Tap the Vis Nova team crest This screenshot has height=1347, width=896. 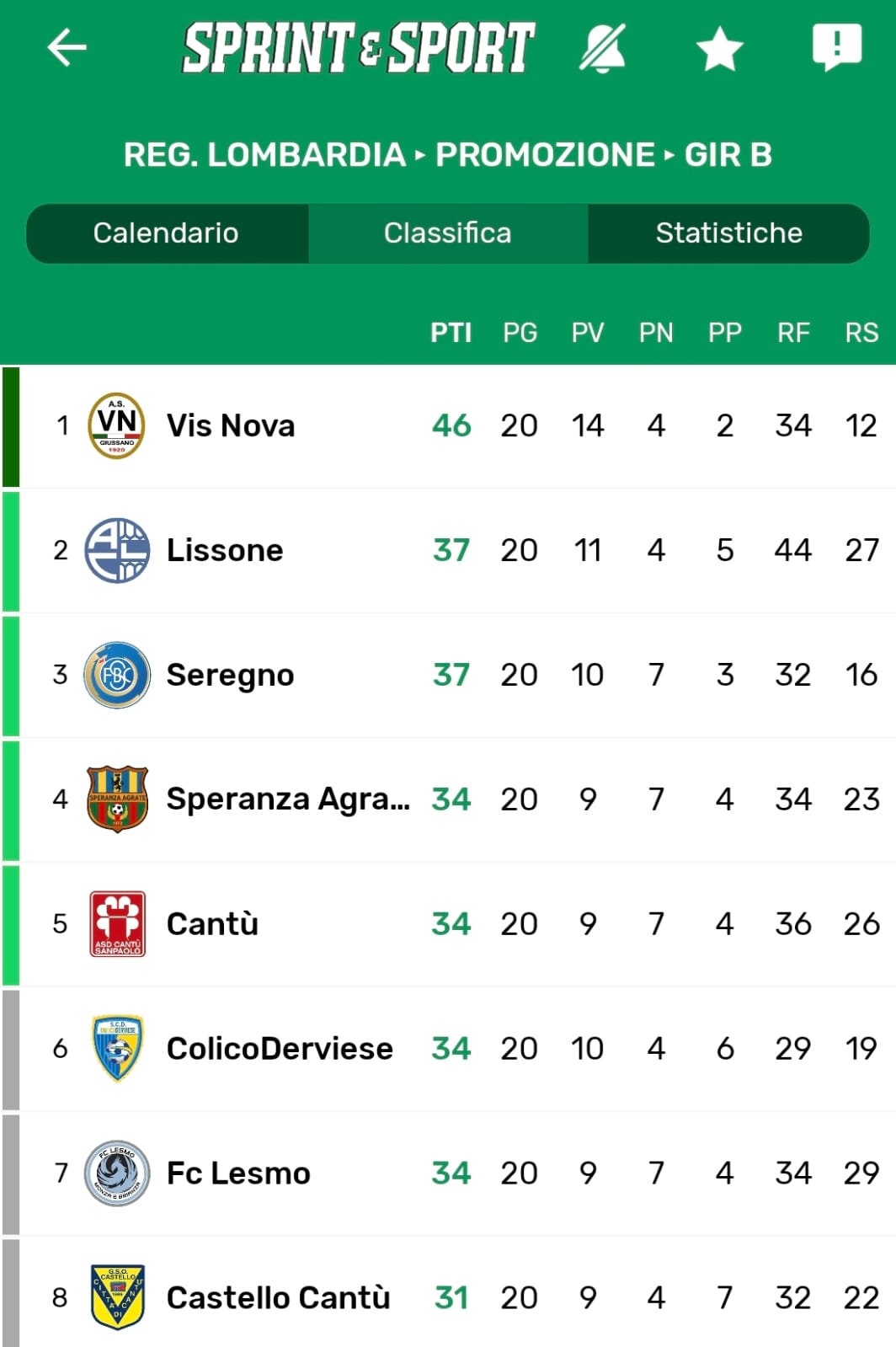point(116,425)
